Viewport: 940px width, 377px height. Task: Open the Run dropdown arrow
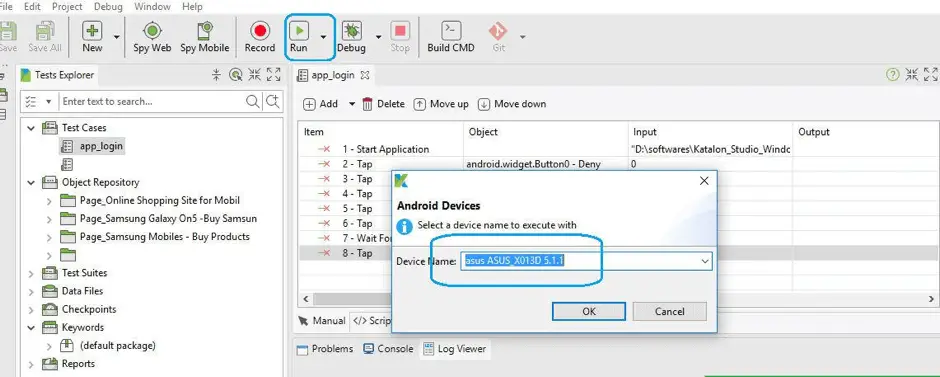pos(323,37)
